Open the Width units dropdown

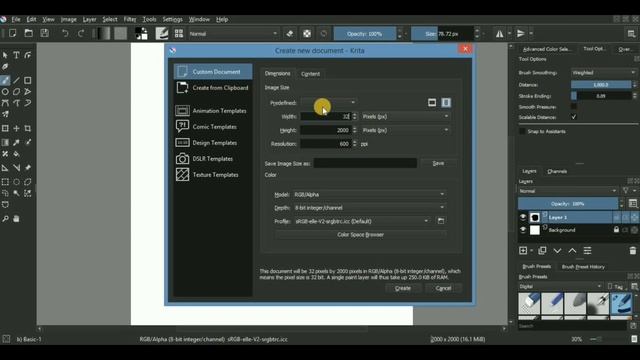click(405, 116)
